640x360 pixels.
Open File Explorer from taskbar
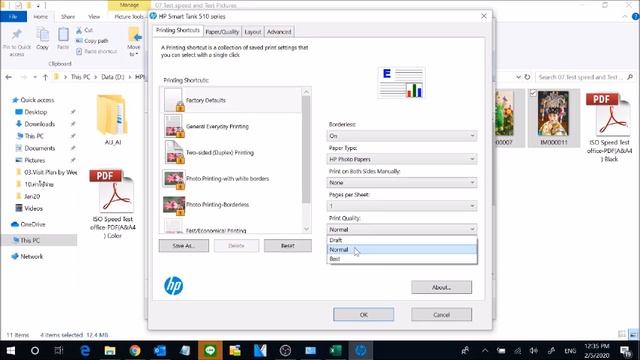(110, 351)
